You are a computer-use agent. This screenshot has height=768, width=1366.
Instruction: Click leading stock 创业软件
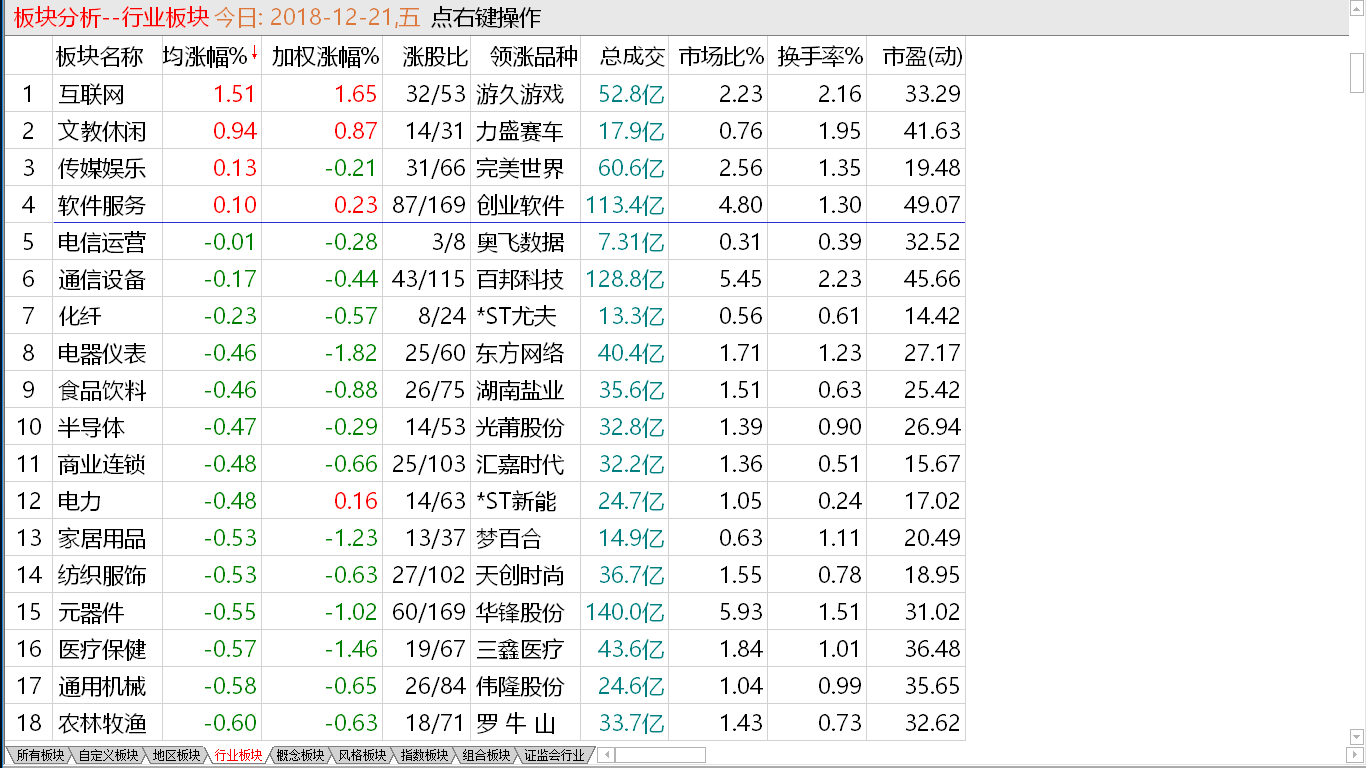[x=520, y=205]
